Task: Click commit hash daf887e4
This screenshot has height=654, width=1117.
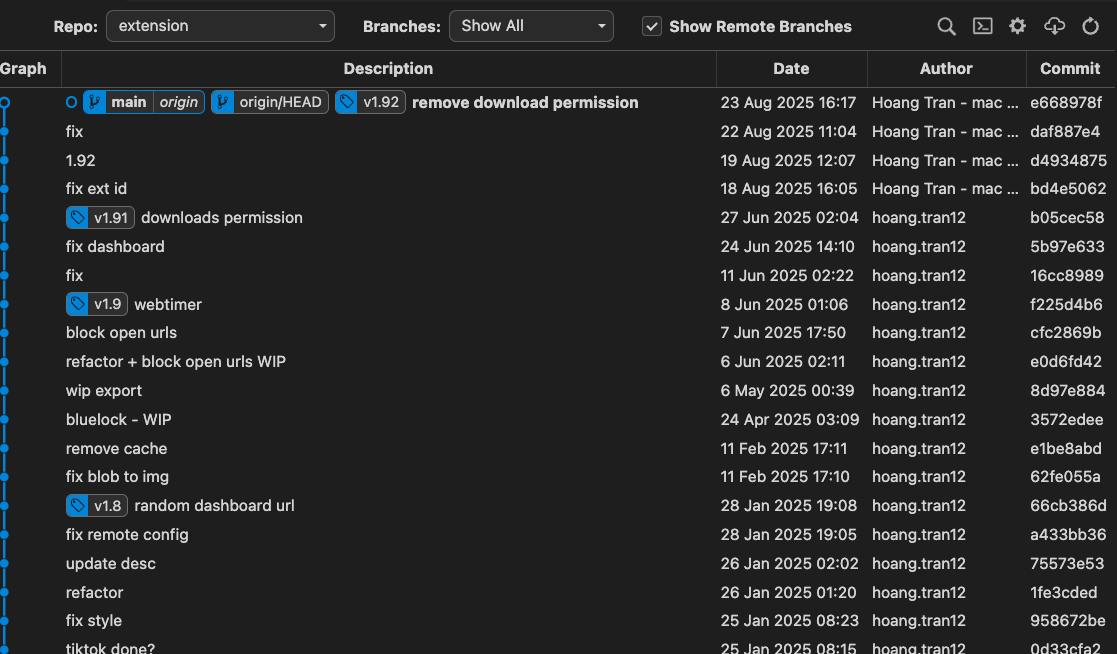Action: coord(1065,132)
